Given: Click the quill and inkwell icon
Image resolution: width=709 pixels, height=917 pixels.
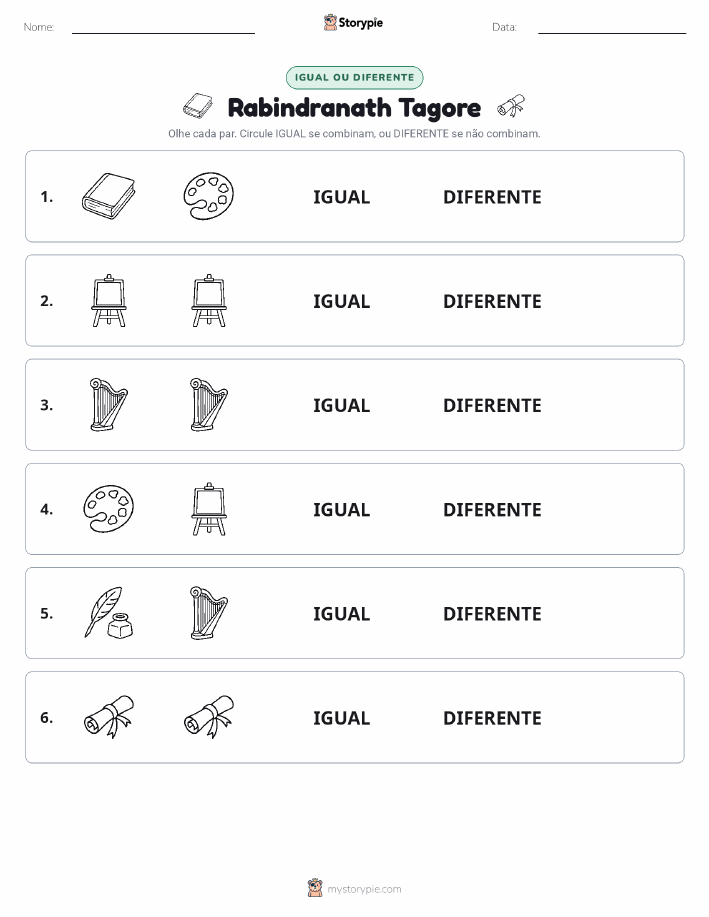Looking at the screenshot, I should (109, 613).
